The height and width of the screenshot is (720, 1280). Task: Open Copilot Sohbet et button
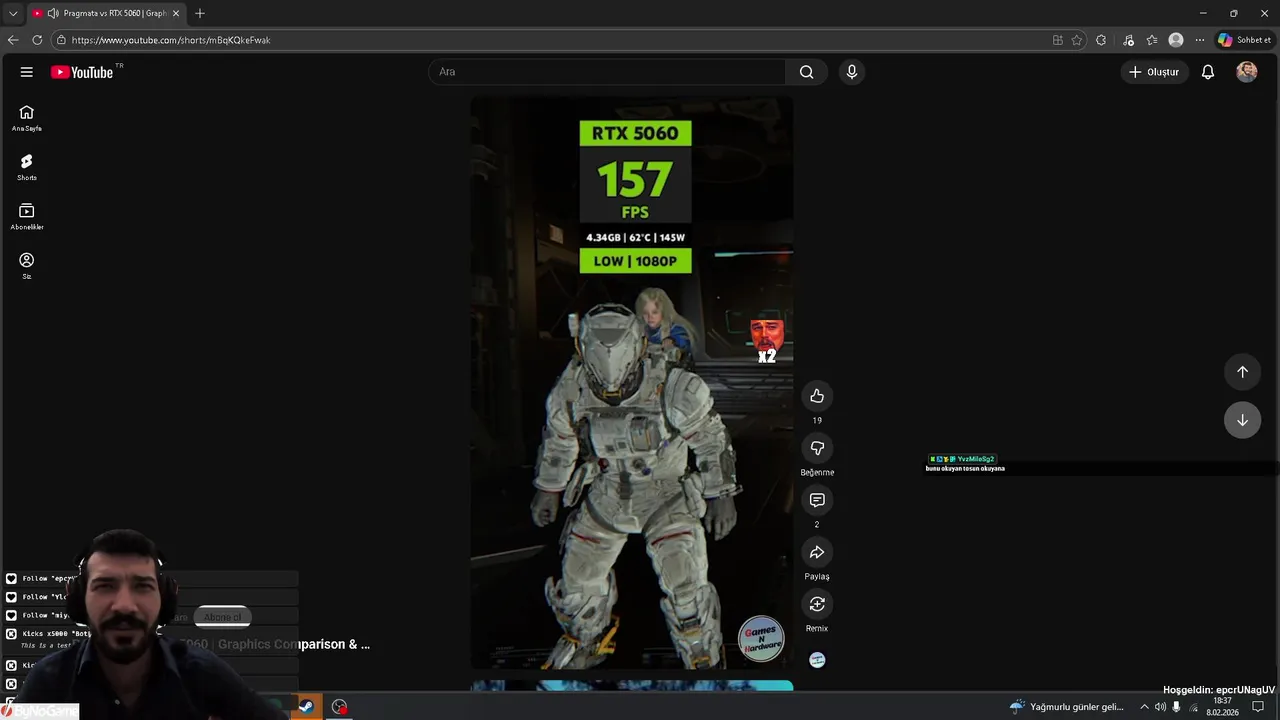pyautogui.click(x=1244, y=40)
